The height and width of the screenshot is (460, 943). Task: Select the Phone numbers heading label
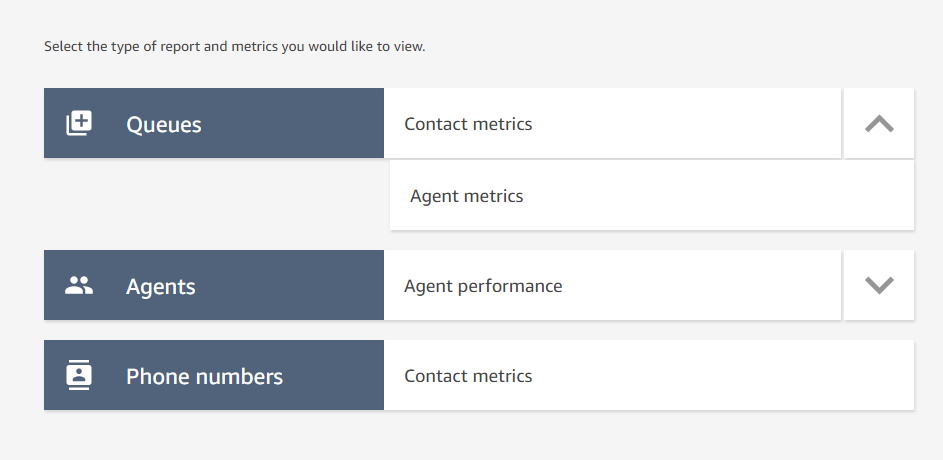[x=204, y=376]
